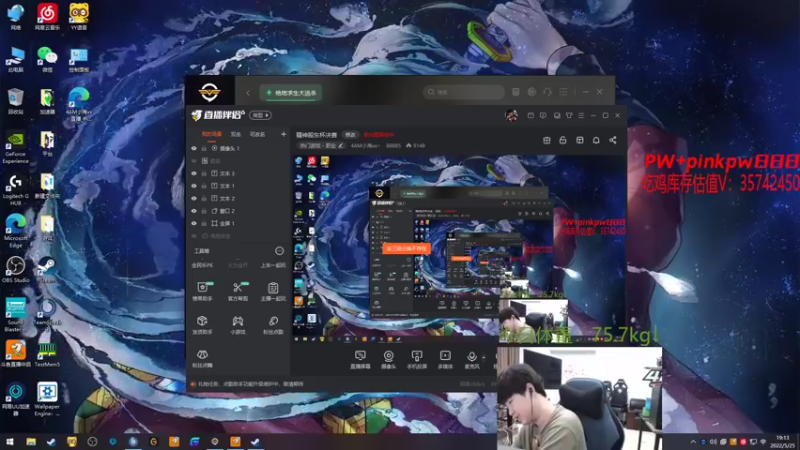Viewport: 800px width, 450px height.
Task: Toggle visibility of the 文本 2 source
Action: (194, 198)
